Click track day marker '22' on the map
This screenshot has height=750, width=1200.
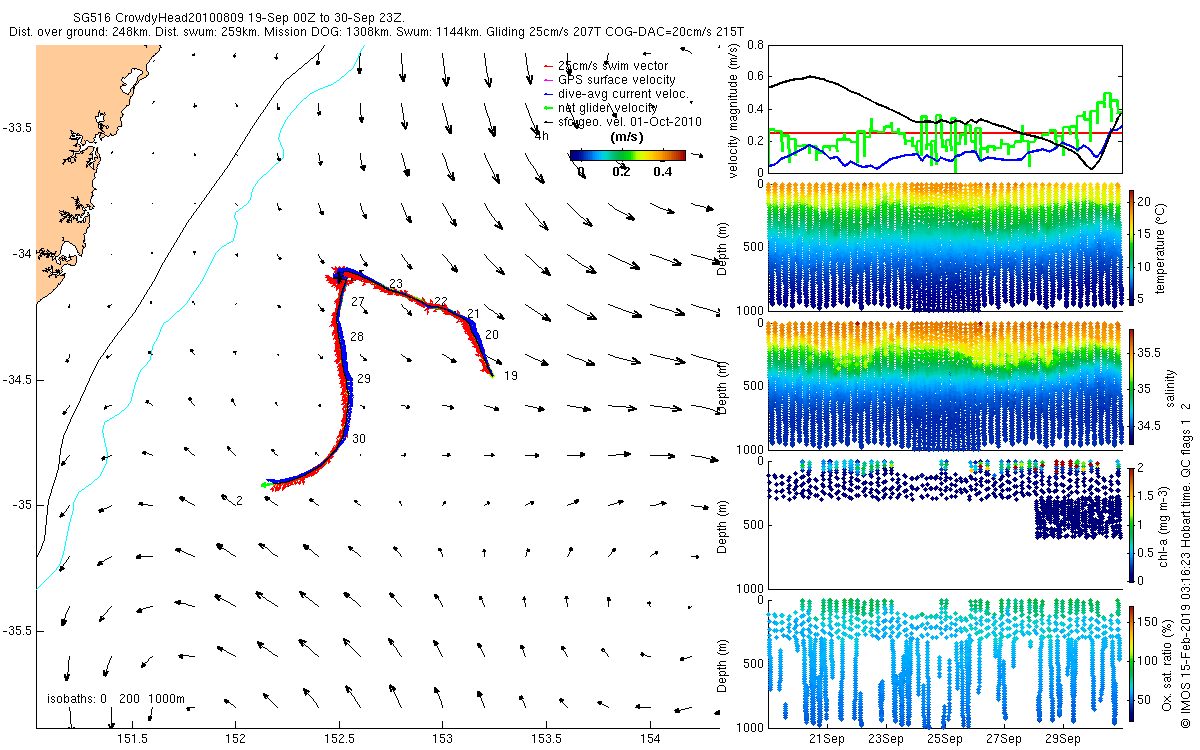click(440, 301)
